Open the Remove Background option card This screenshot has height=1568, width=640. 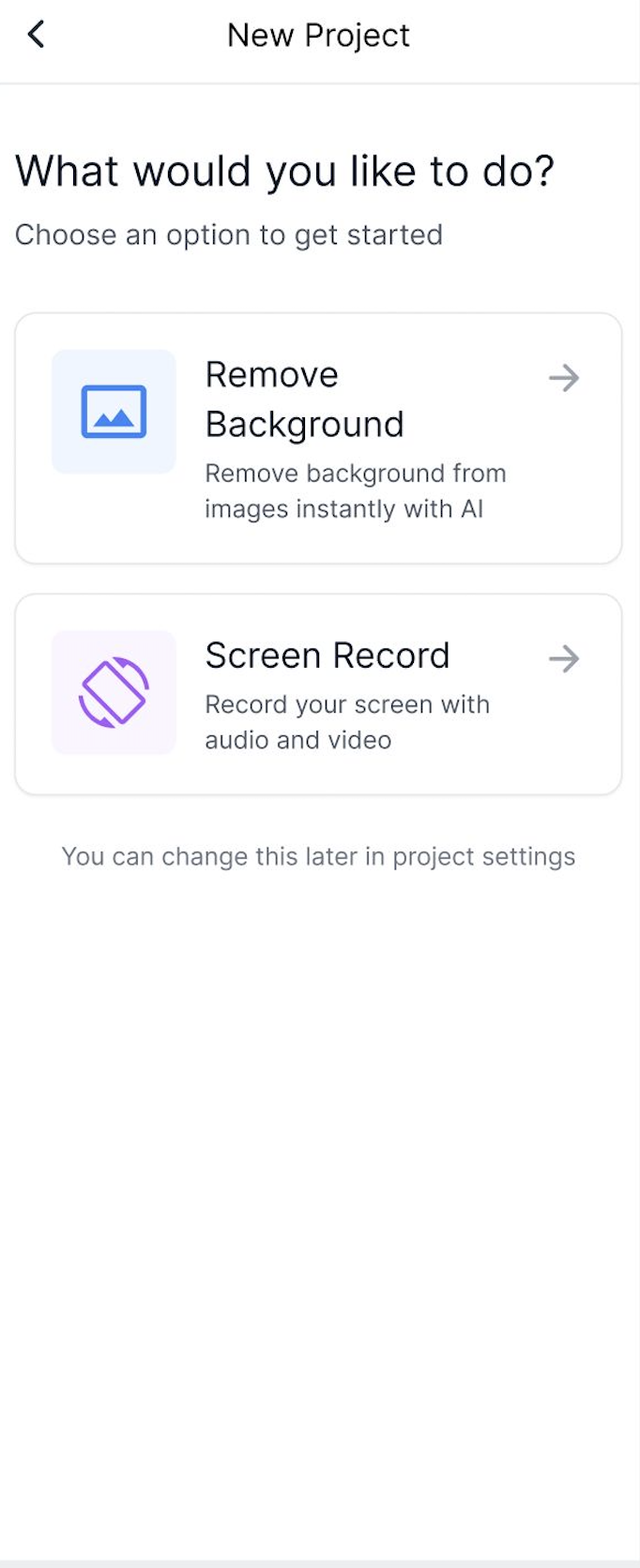tap(318, 438)
